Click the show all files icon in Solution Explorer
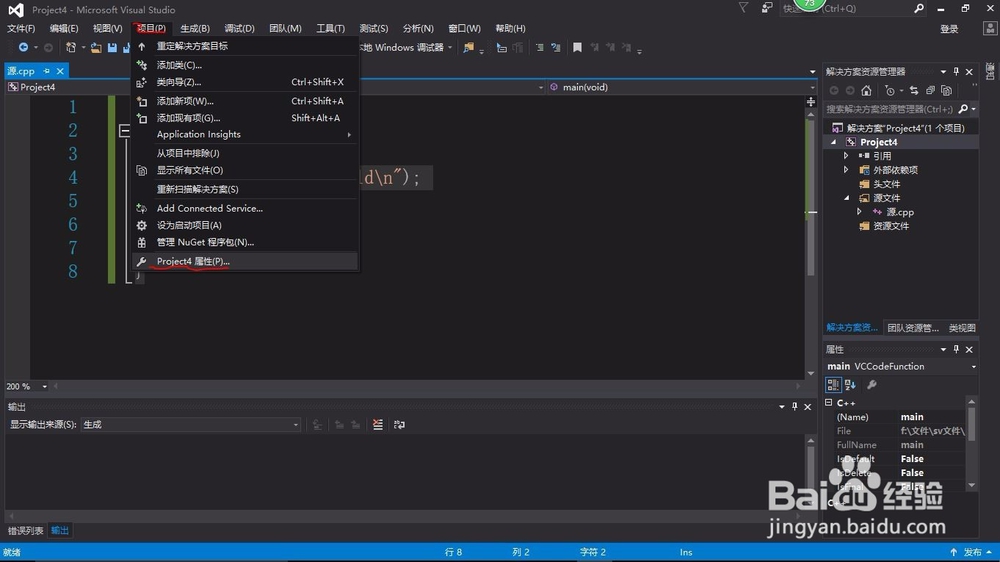This screenshot has width=1000, height=562. [946, 91]
